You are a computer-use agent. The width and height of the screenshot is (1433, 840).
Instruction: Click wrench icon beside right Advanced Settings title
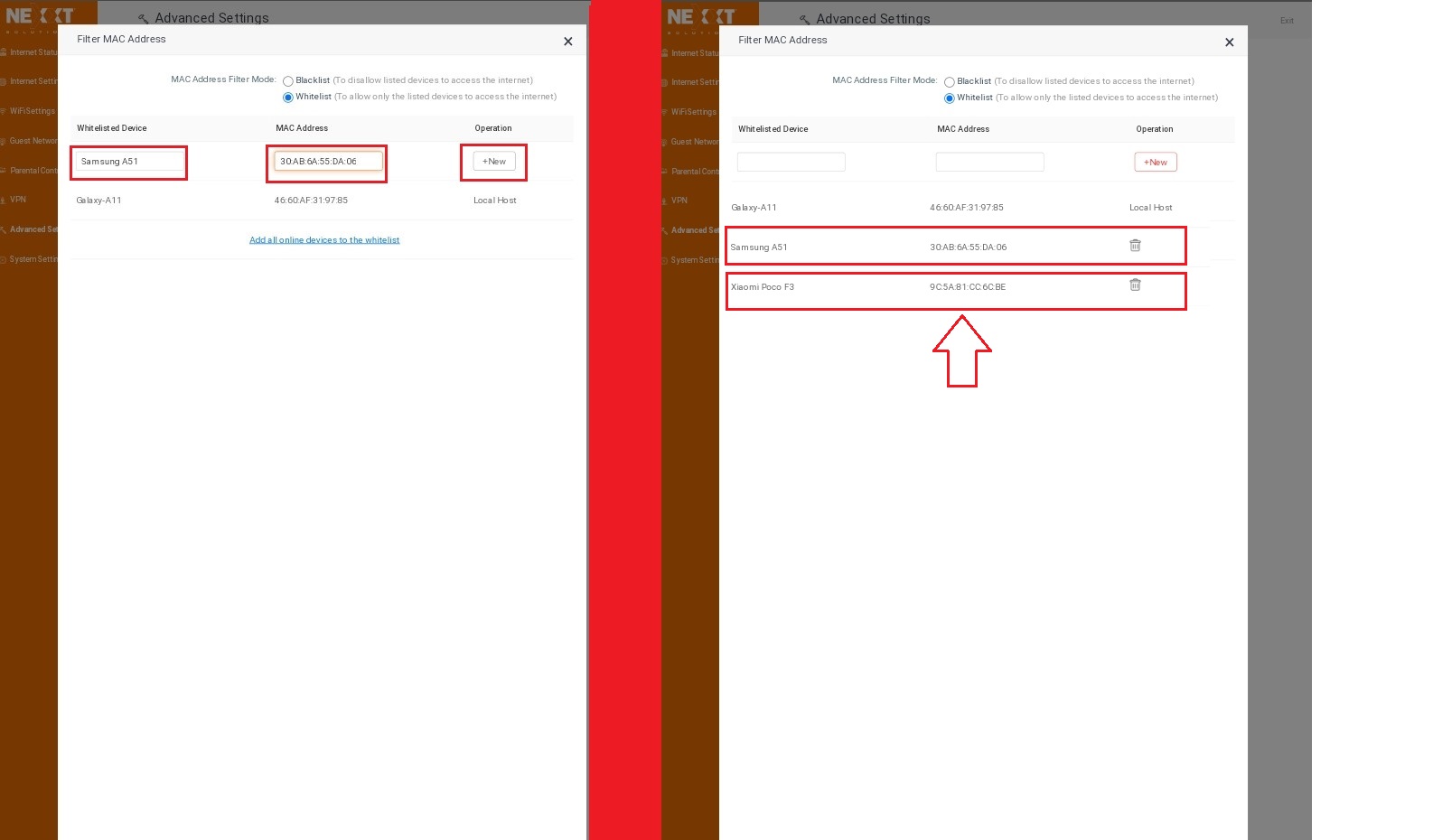pyautogui.click(x=804, y=19)
